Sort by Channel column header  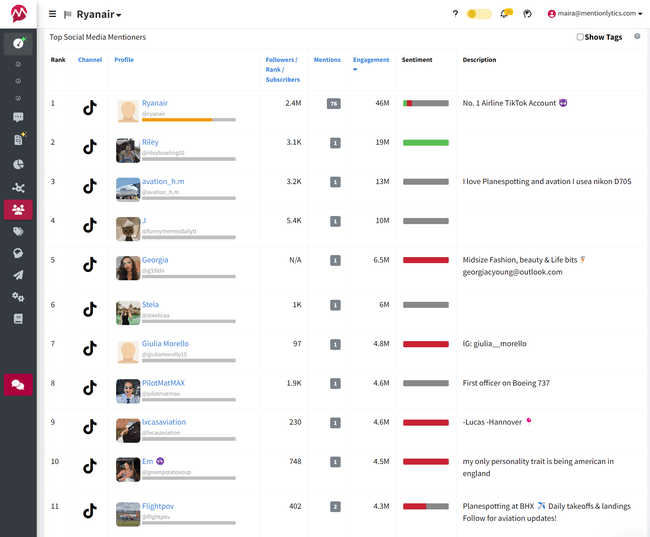[90, 60]
